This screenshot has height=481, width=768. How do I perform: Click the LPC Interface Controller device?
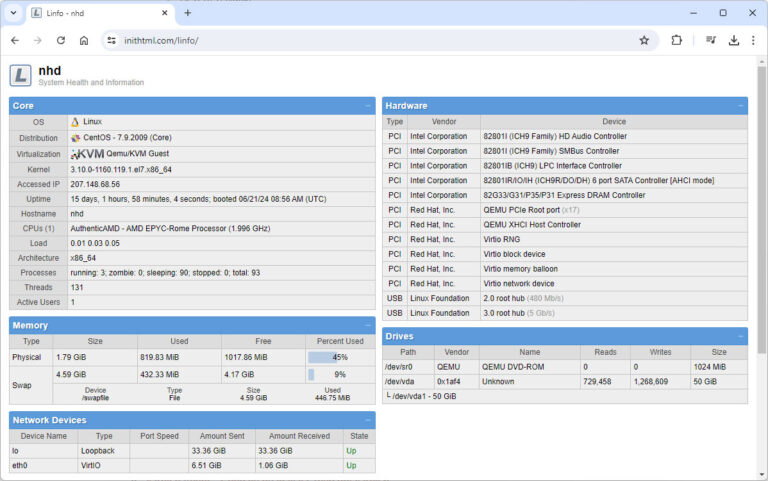pos(552,166)
